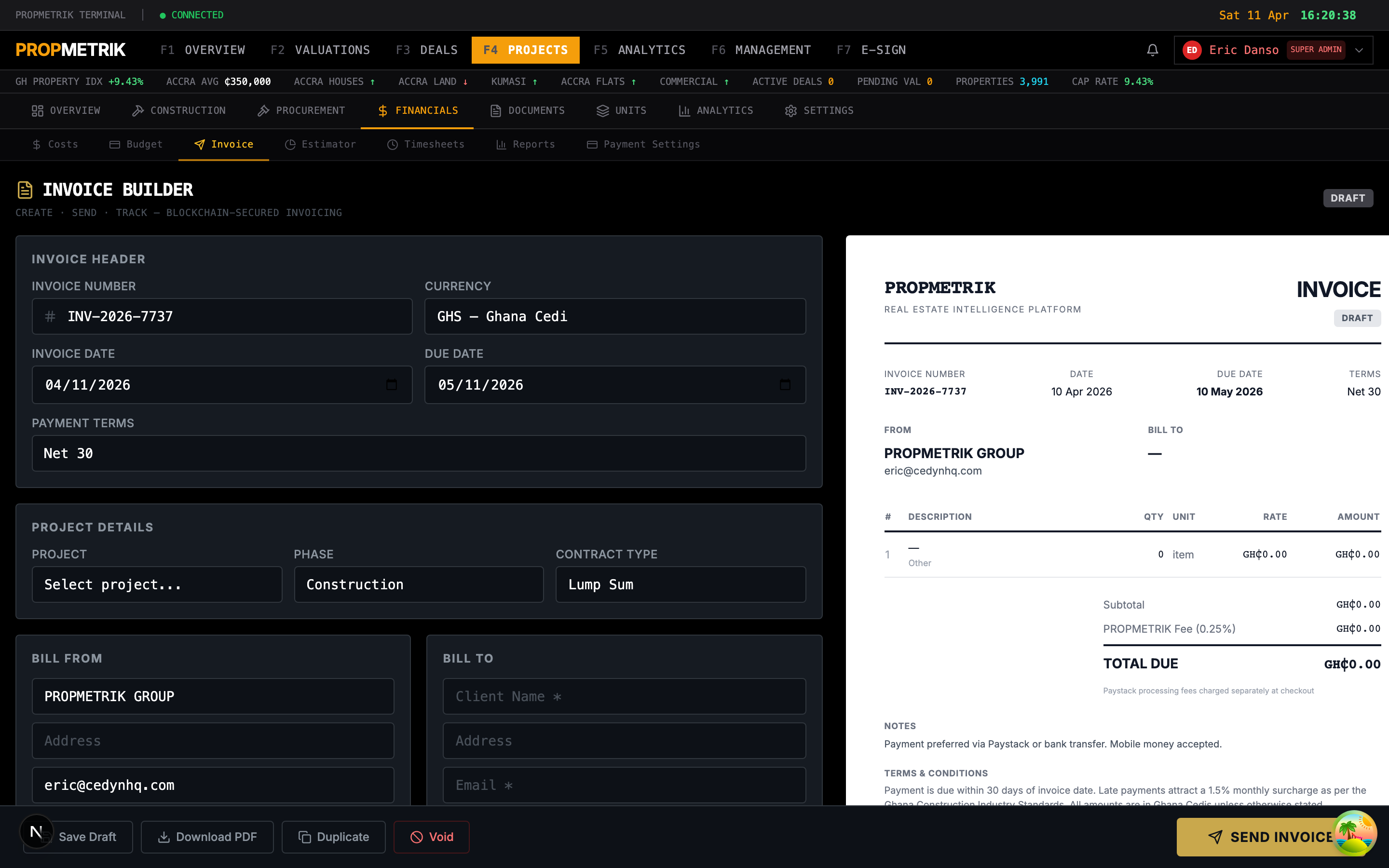Go to F7 E-Sign in main menu
Viewport: 1389px width, 868px height.
pos(872,50)
